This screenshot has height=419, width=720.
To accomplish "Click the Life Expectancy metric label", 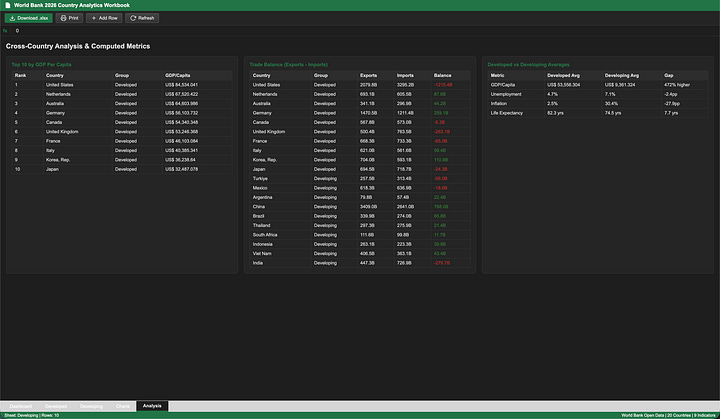I will (506, 113).
